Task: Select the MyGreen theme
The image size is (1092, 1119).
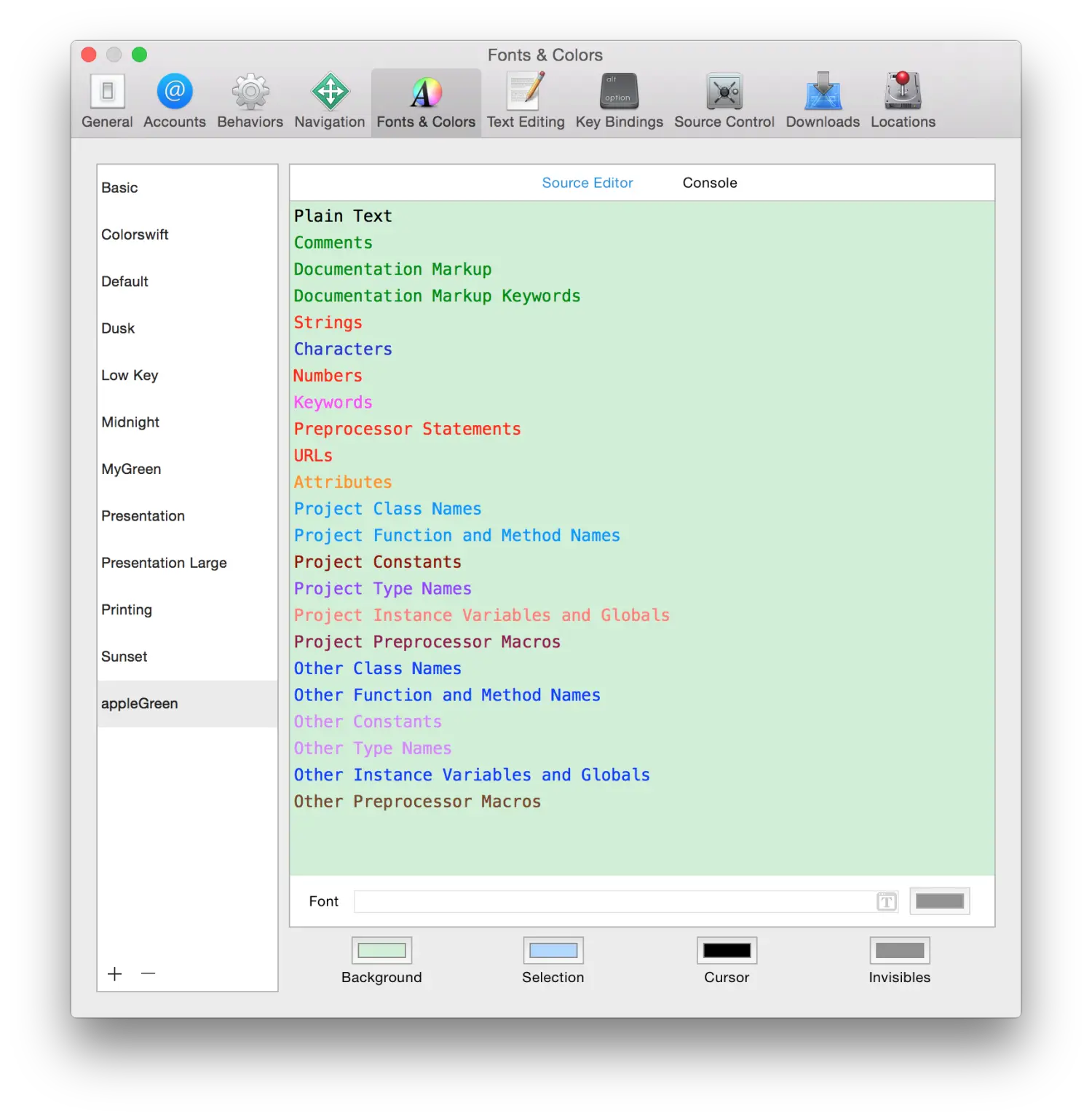Action: [188, 469]
